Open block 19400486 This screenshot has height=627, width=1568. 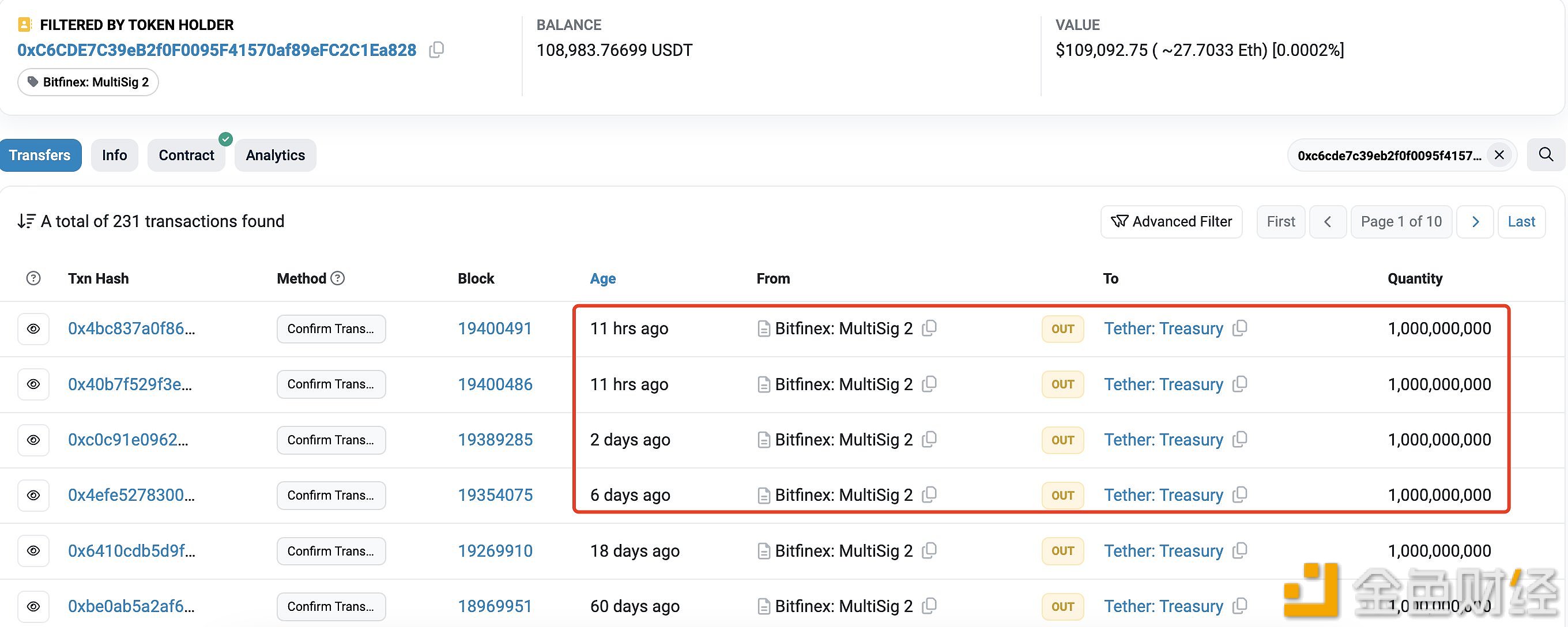495,384
